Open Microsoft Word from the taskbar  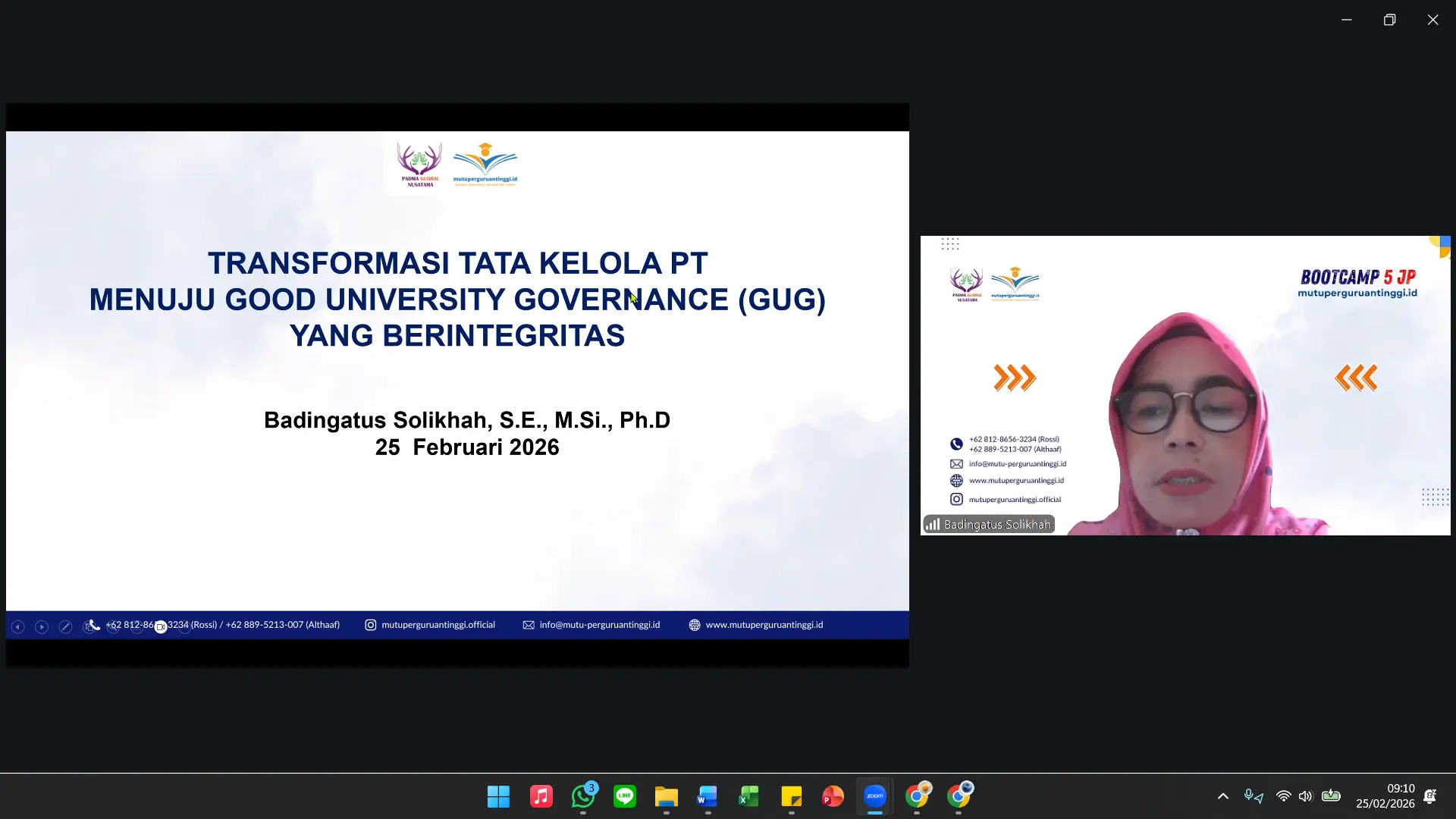pyautogui.click(x=707, y=796)
